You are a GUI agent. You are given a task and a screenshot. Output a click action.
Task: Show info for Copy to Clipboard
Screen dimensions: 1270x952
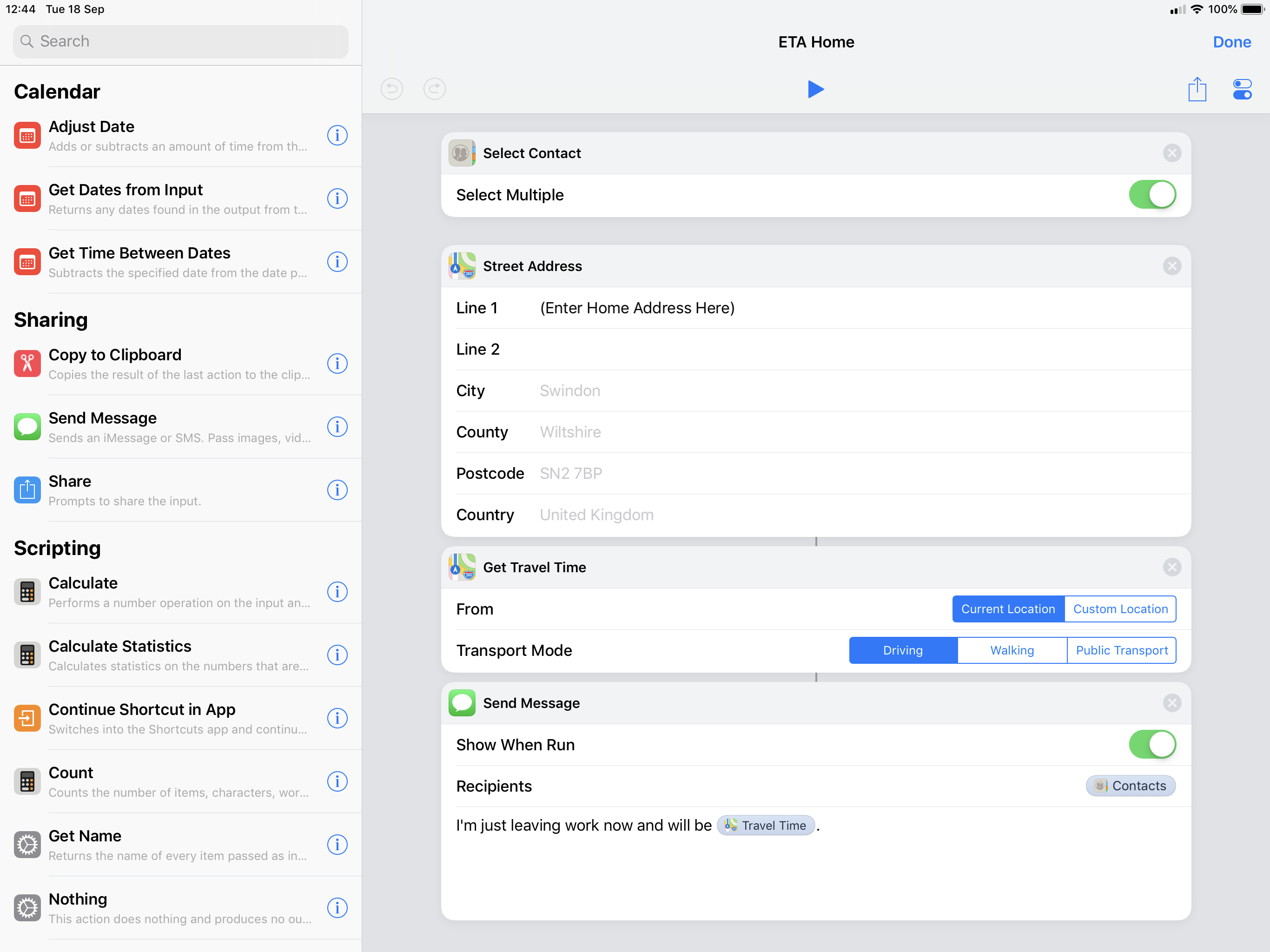click(x=337, y=364)
